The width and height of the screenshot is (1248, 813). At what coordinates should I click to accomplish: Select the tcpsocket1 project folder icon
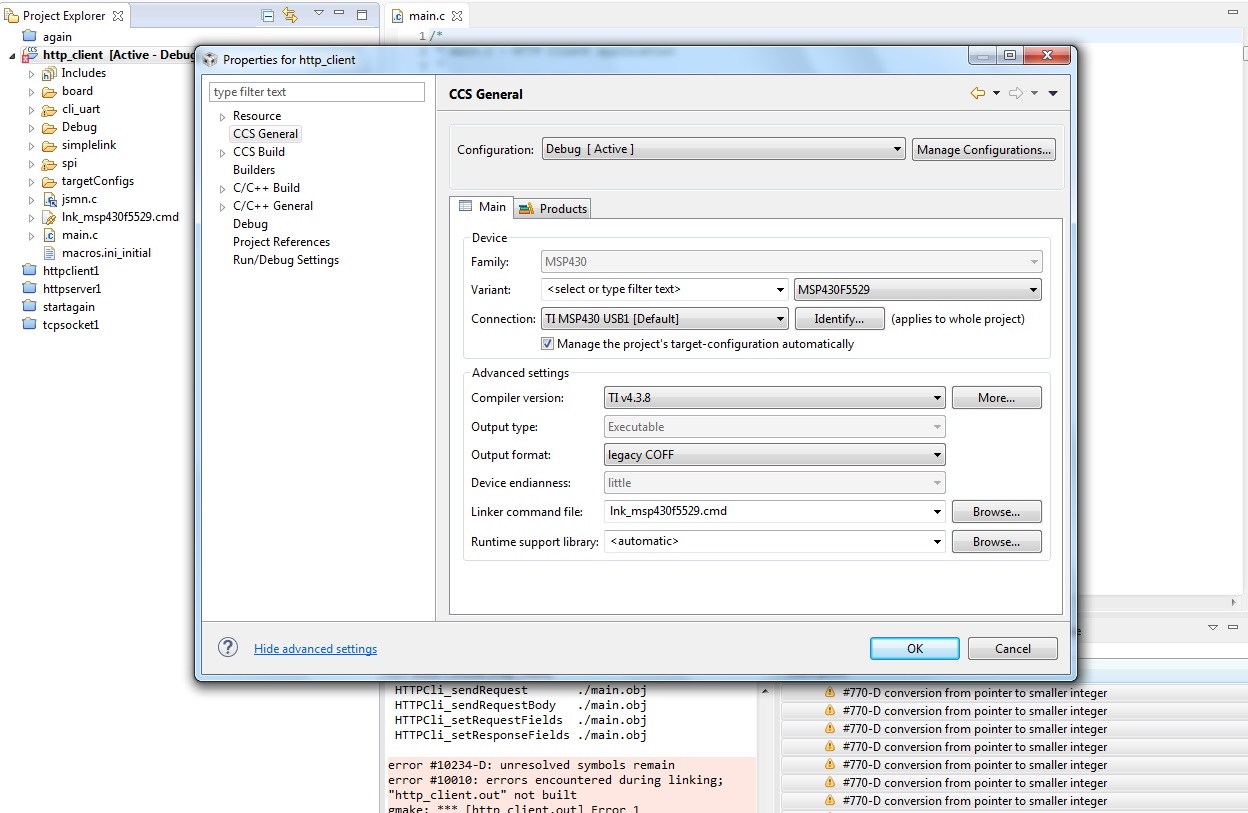(29, 325)
